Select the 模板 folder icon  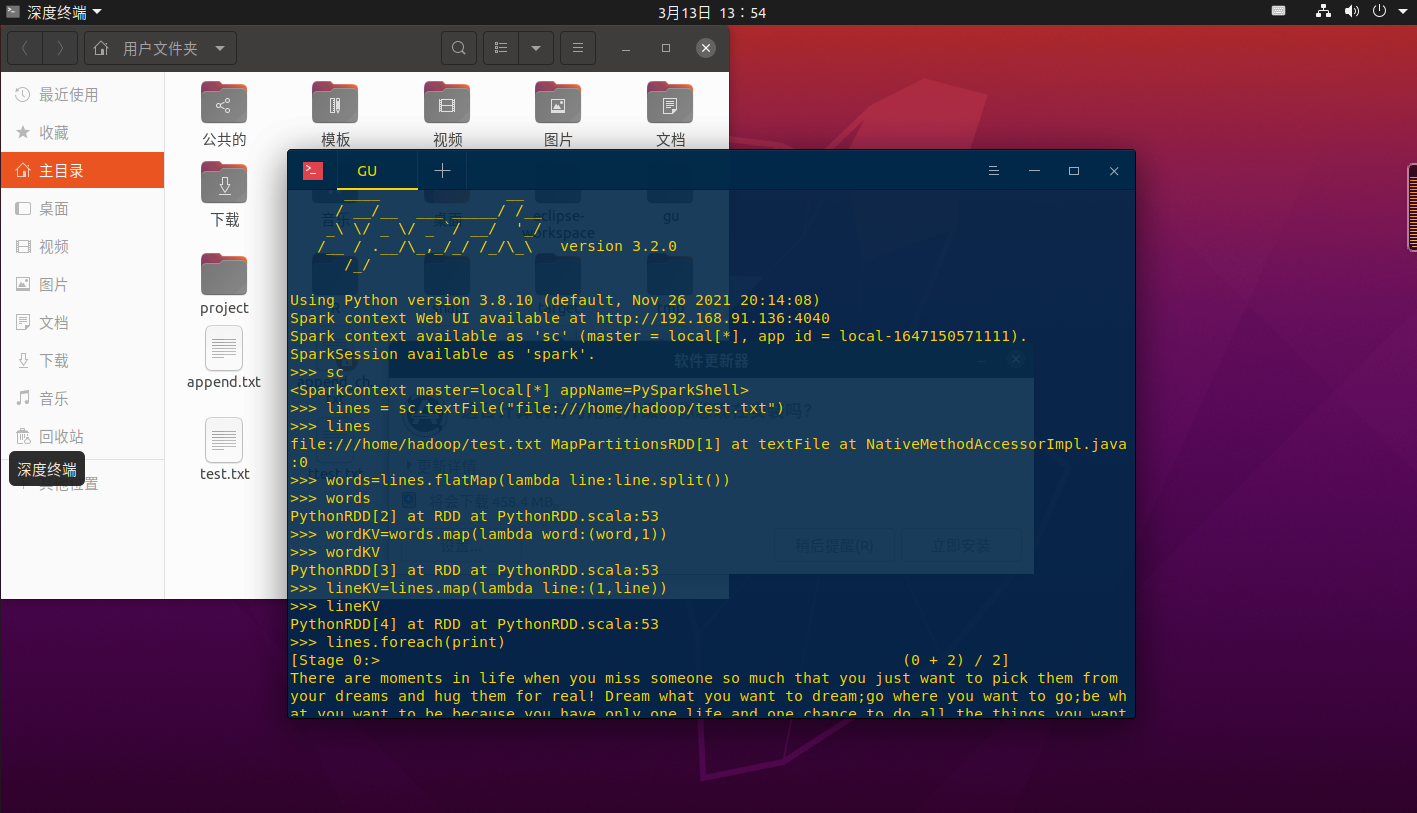[335, 102]
